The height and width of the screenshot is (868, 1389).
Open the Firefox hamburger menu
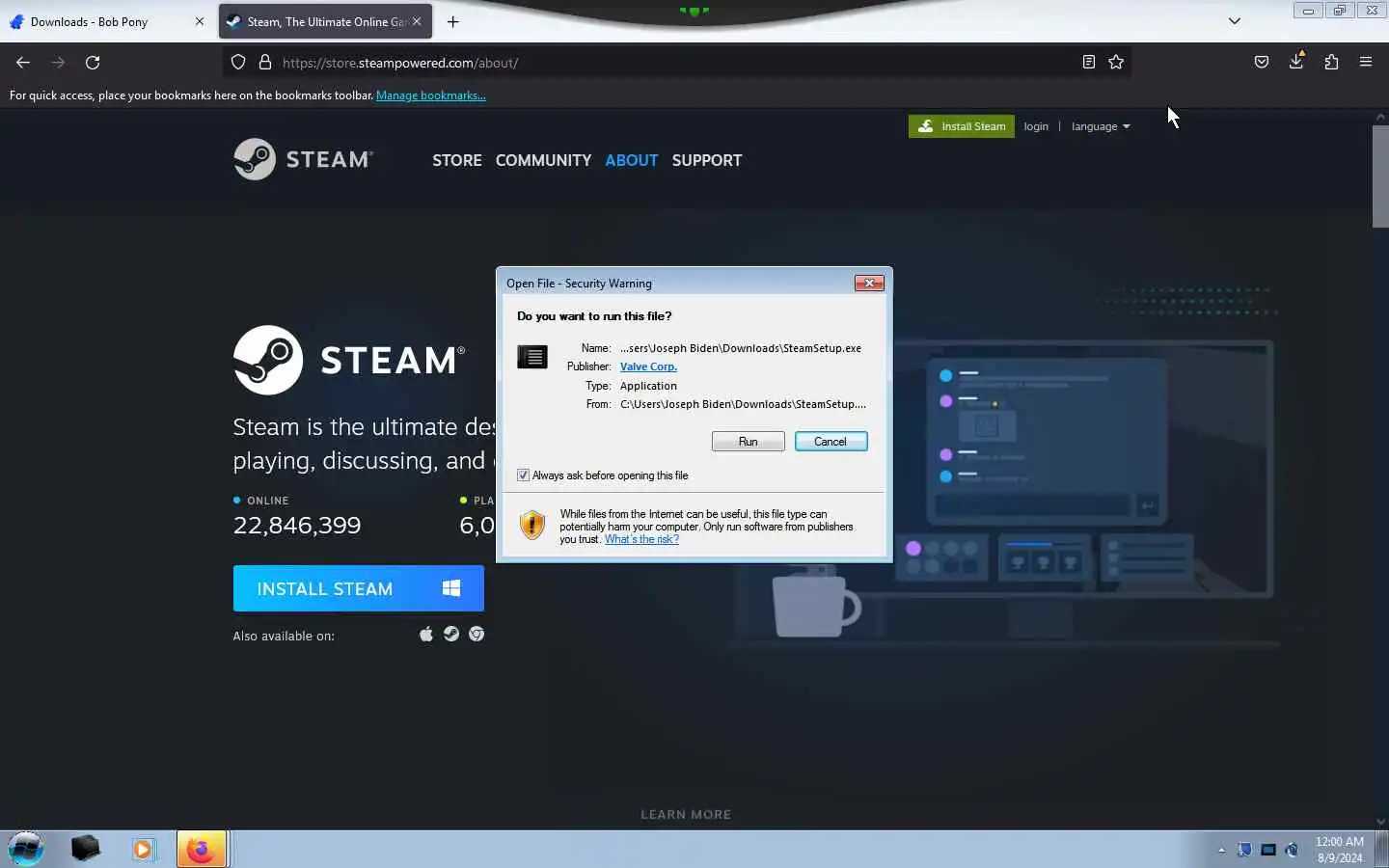(1366, 63)
